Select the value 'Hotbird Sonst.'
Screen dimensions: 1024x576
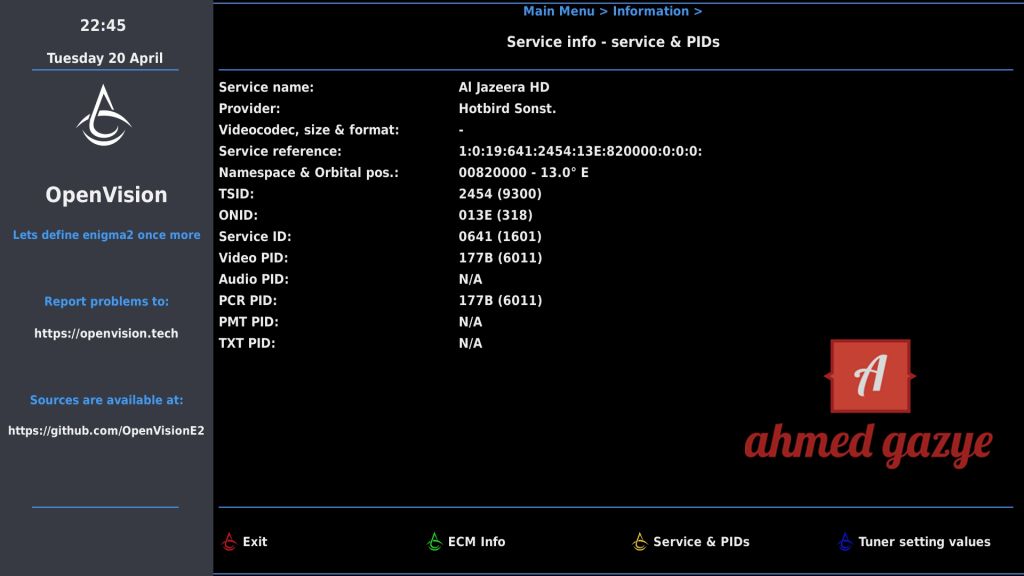tap(507, 108)
